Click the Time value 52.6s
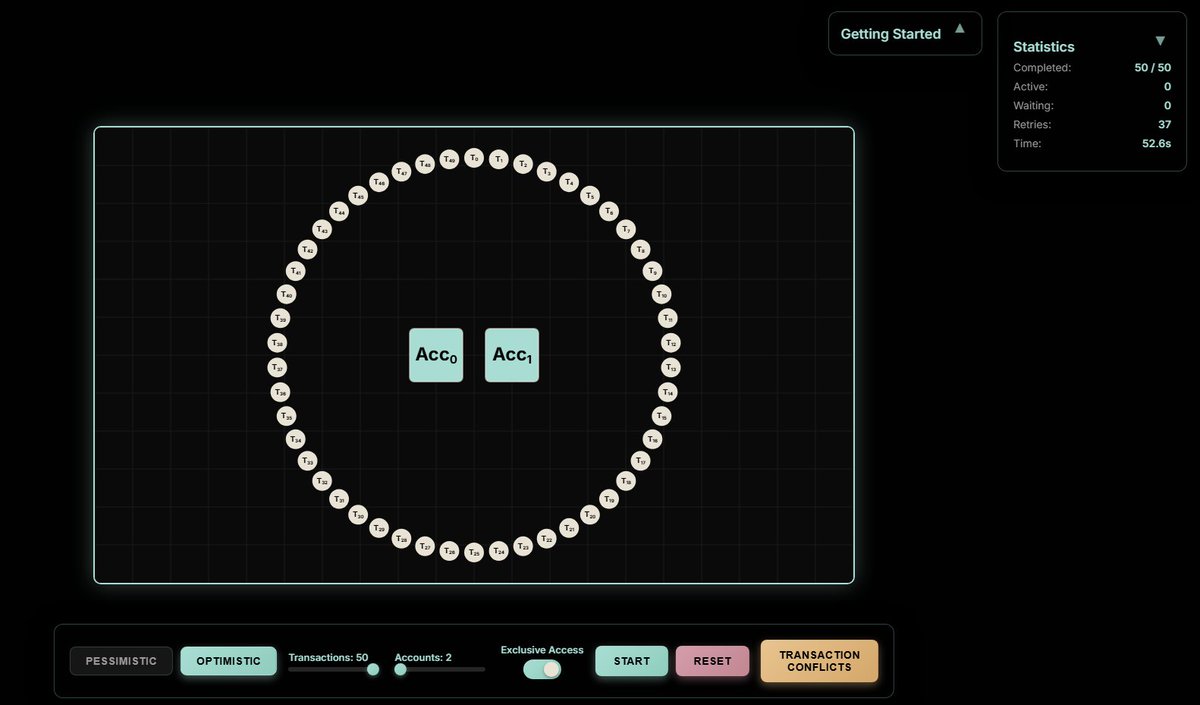The image size is (1200, 705). [x=1155, y=144]
